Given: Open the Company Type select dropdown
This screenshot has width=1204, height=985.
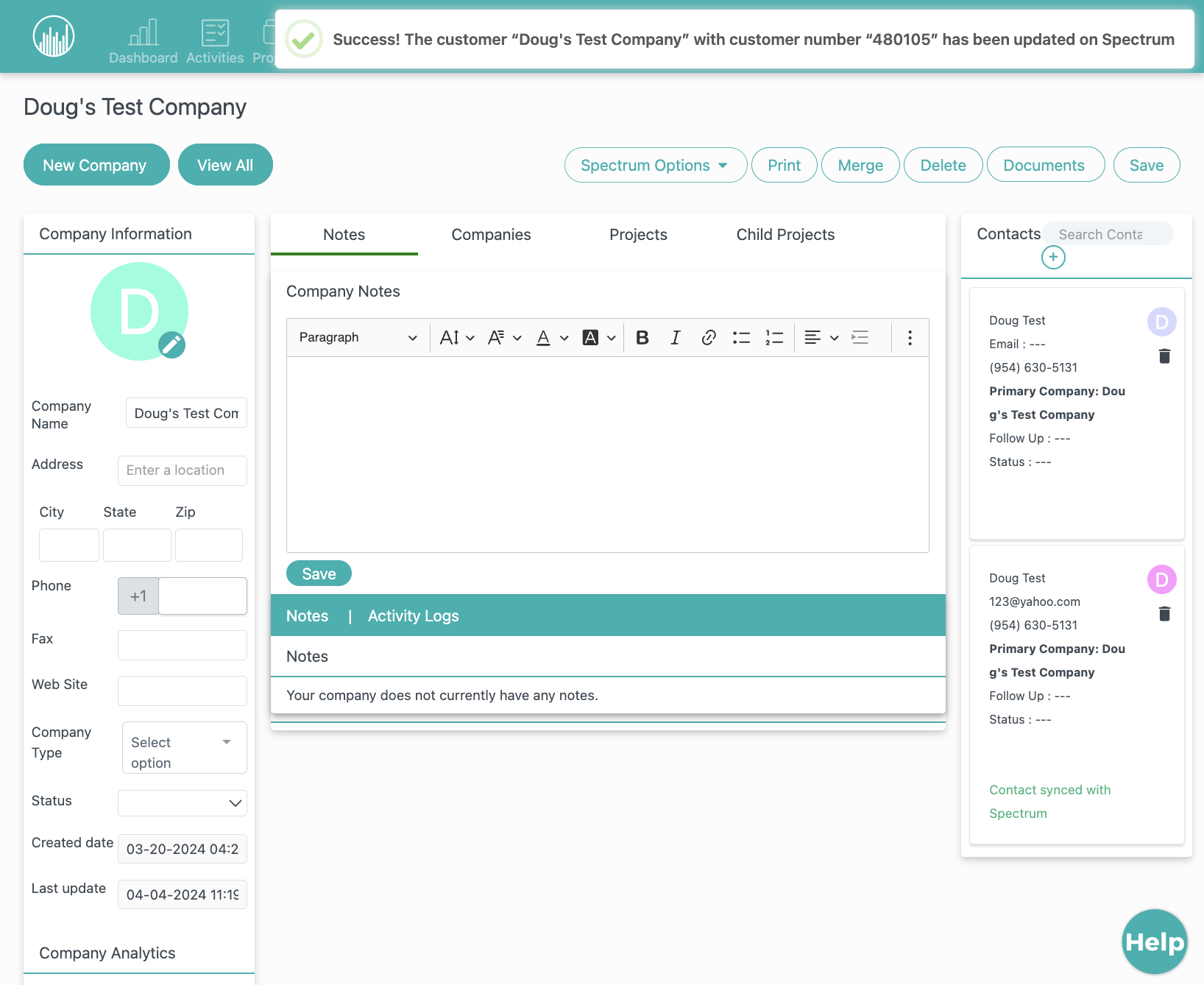Looking at the screenshot, I should point(185,747).
